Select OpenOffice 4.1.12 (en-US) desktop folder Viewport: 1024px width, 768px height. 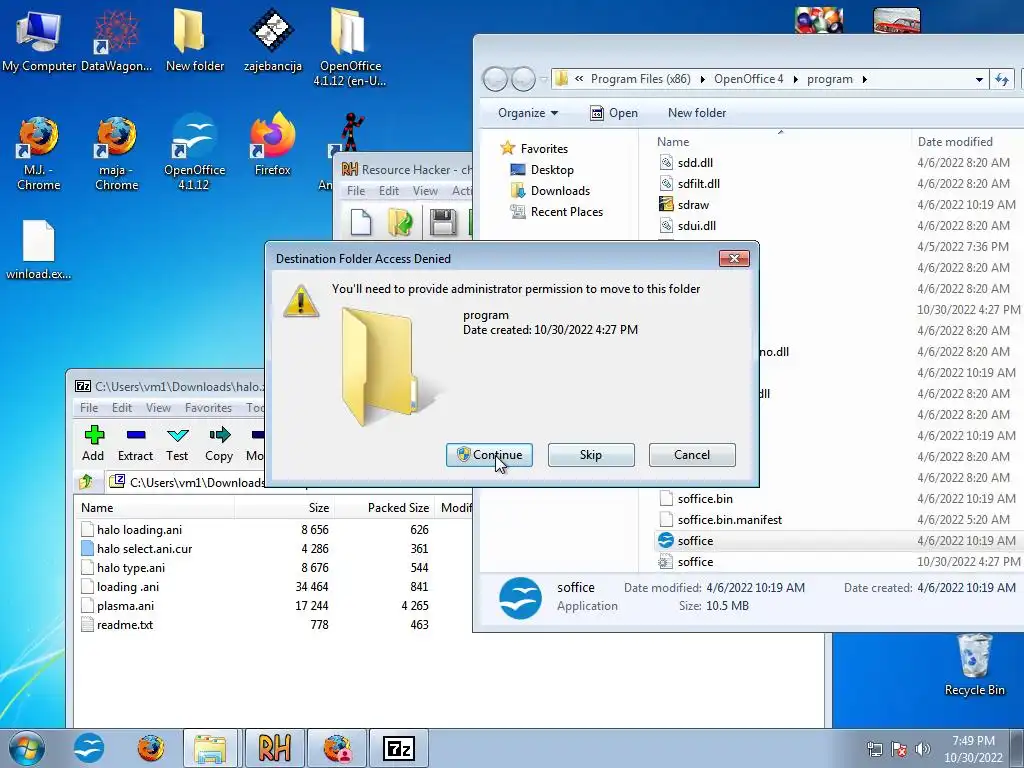coord(349,46)
